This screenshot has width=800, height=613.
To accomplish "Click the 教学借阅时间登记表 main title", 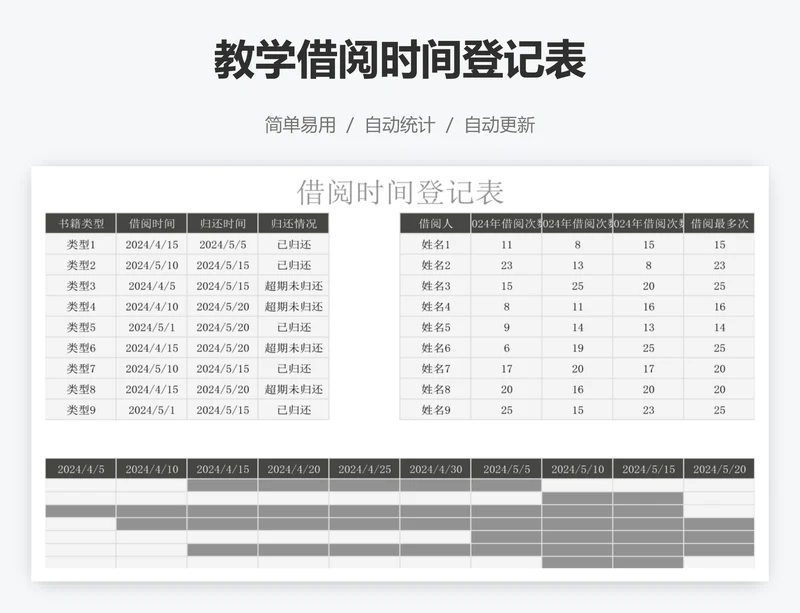I will (400, 60).
